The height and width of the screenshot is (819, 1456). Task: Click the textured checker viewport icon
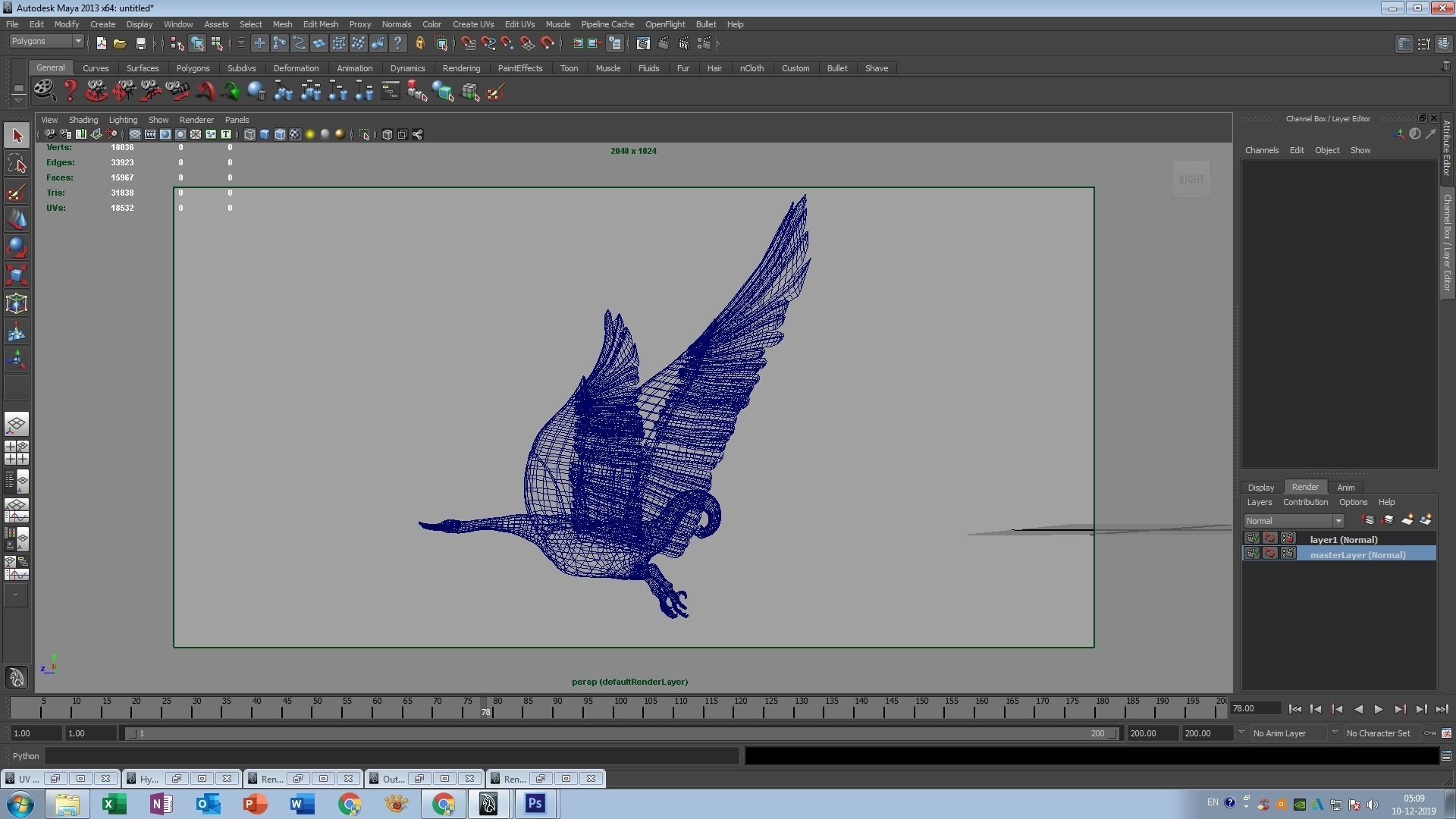tap(295, 134)
